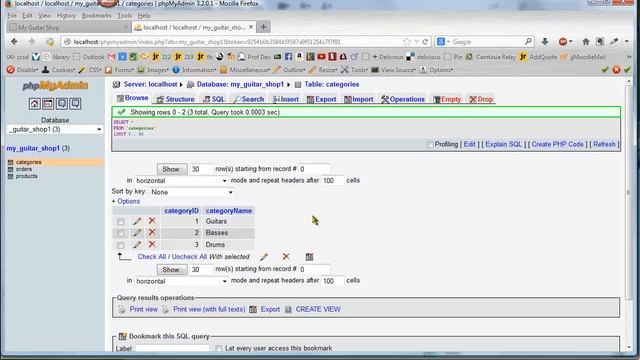This screenshot has width=640, height=360.
Task: Open the Database selector dropdown in sidebar
Action: (55, 129)
